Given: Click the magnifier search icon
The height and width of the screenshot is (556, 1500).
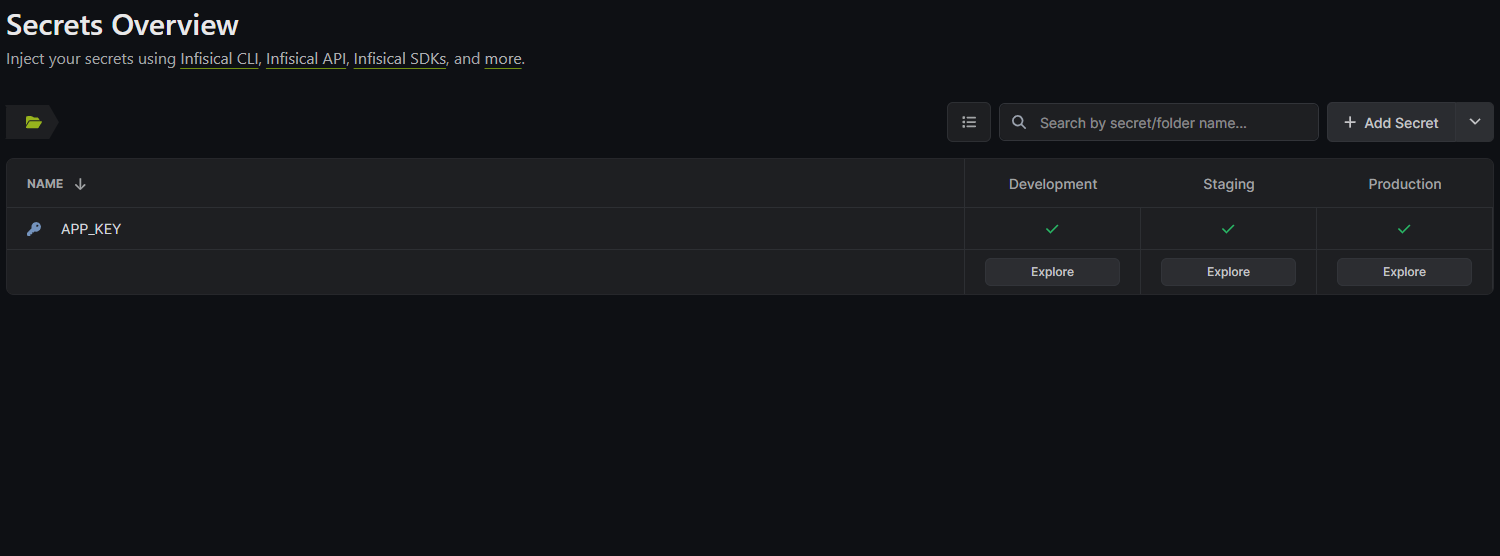Looking at the screenshot, I should click(x=1019, y=122).
